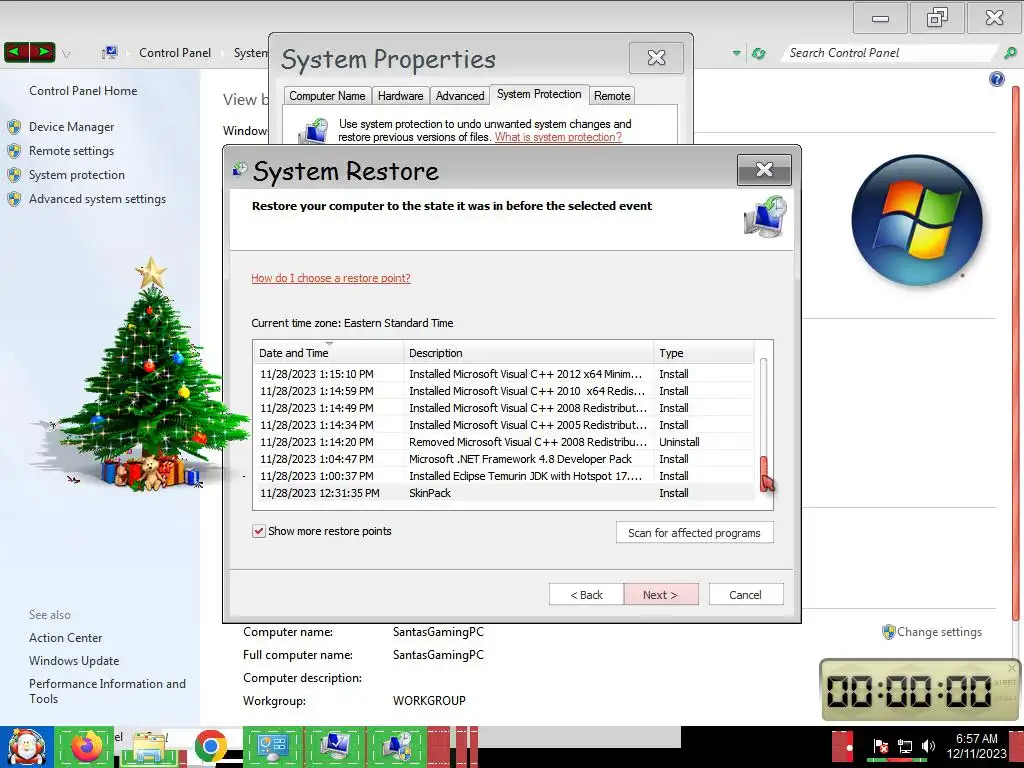Open the Santa Start button
Viewport: 1024px width, 768px height.
point(26,748)
